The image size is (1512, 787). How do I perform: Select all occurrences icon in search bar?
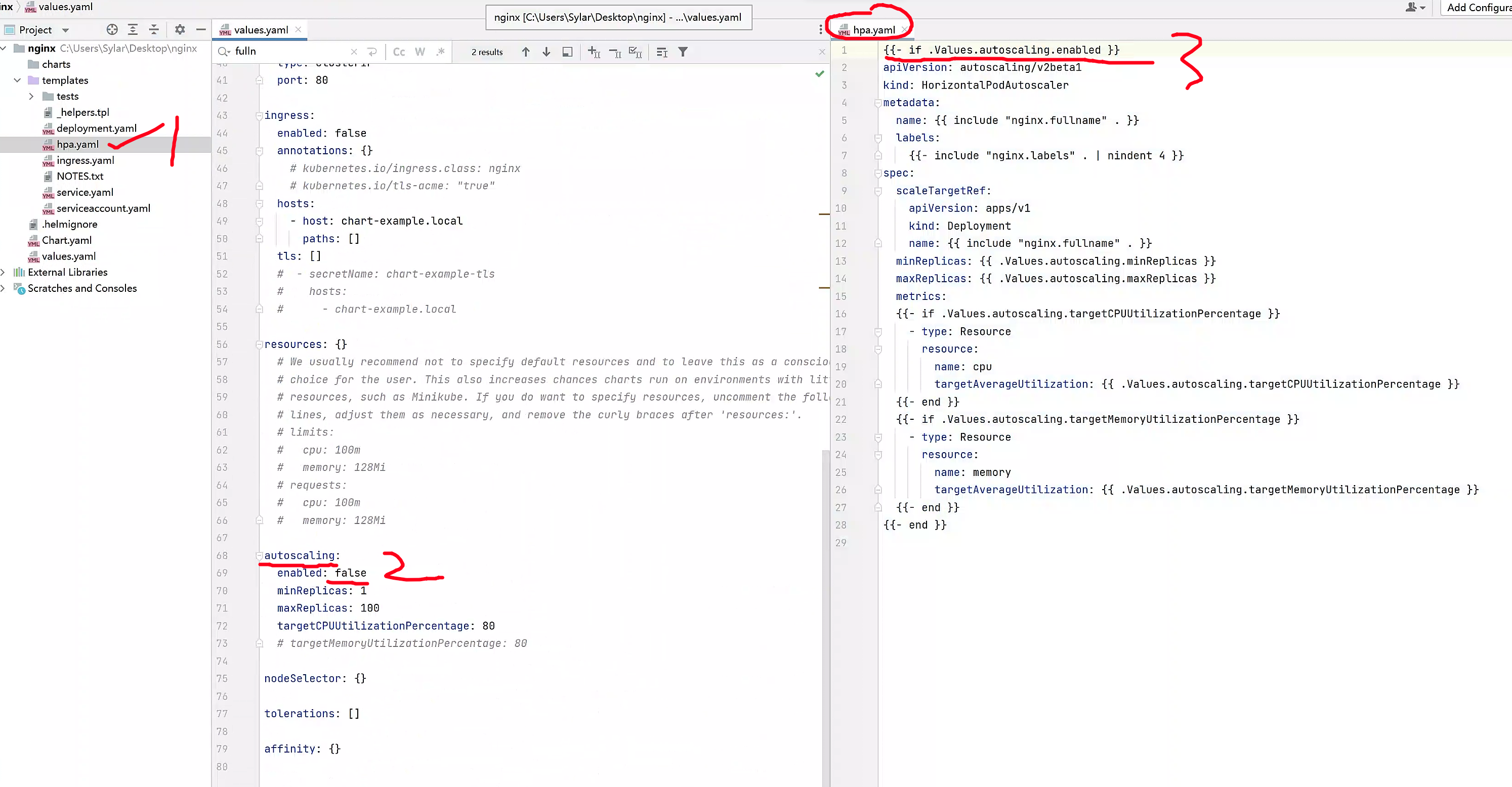click(x=635, y=52)
